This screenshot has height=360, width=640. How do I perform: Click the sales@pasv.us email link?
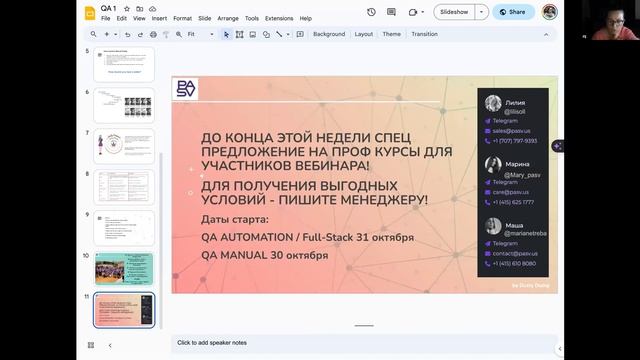[511, 131]
